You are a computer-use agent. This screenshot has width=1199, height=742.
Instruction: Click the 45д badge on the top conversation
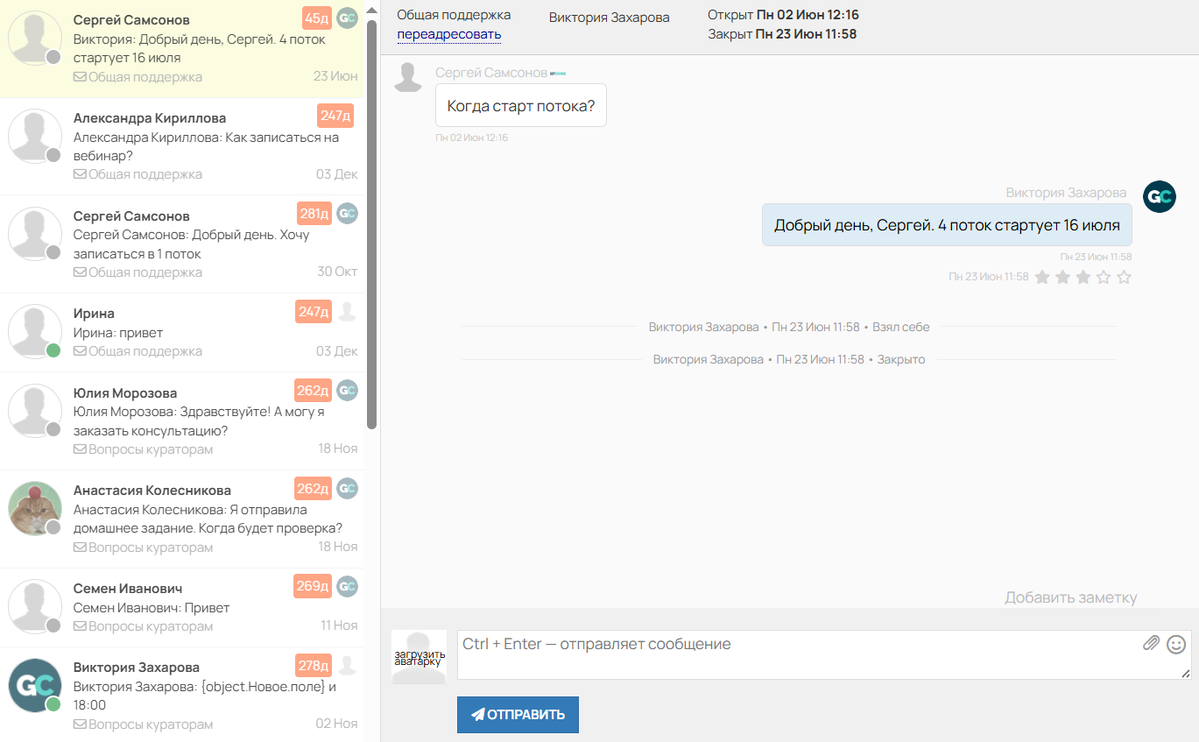click(x=316, y=18)
